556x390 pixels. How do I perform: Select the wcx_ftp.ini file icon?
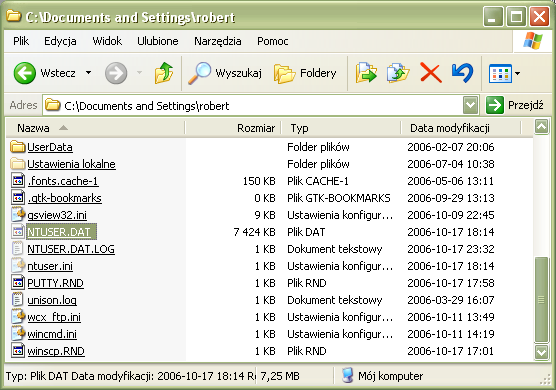[18, 317]
